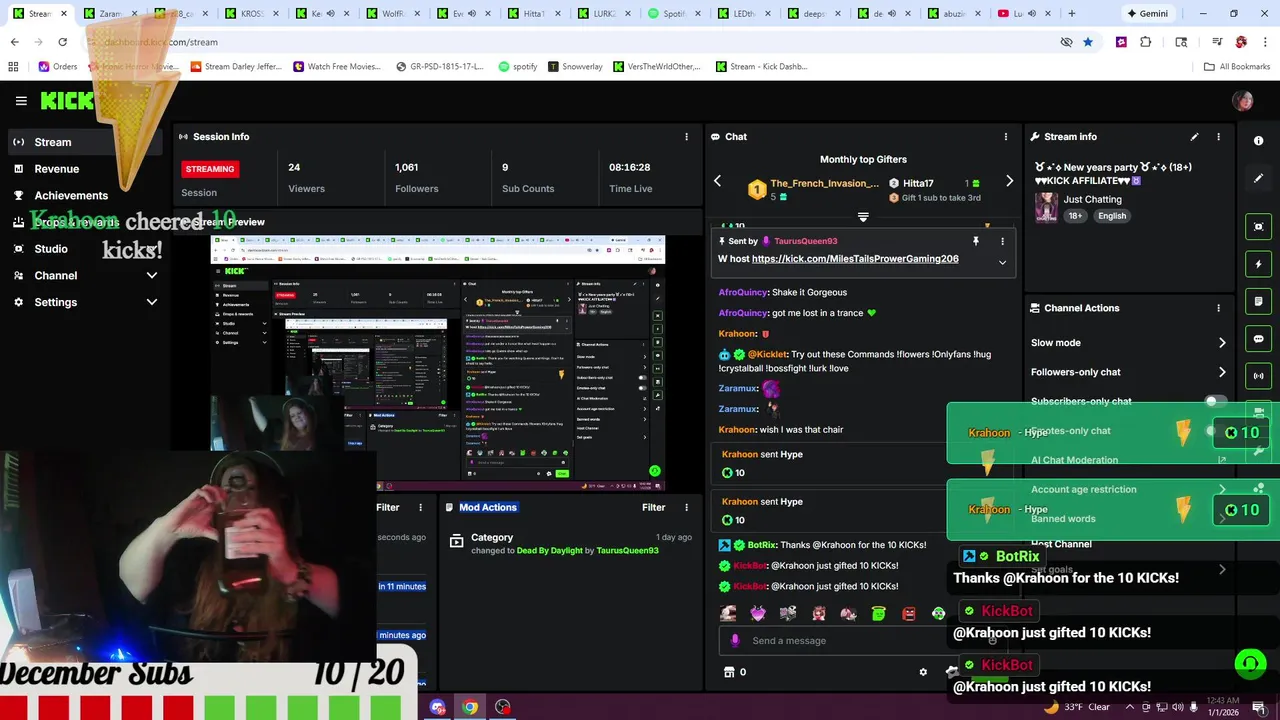The width and height of the screenshot is (1280, 720).
Task: Unpin the pinned chat message
Action: (976, 241)
